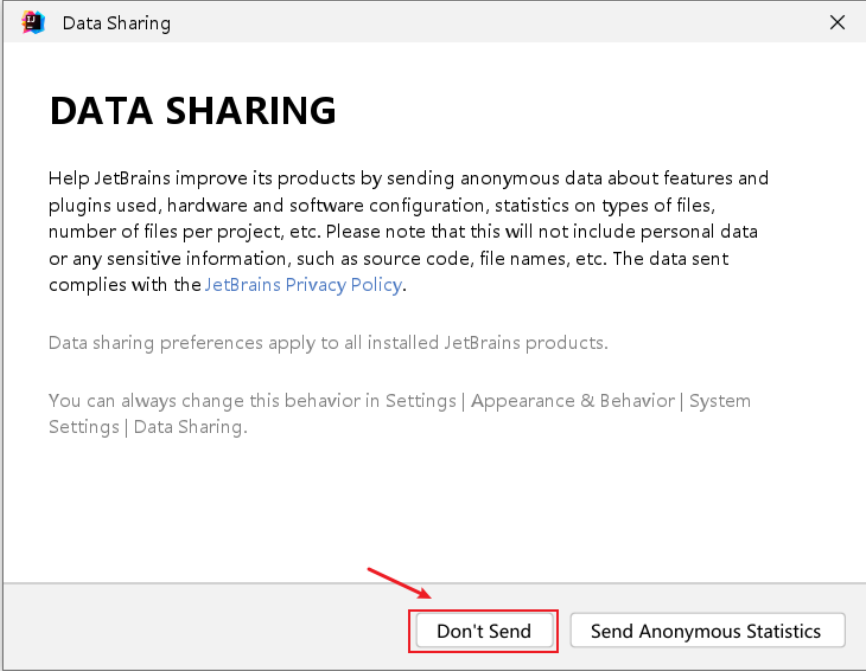Select Send Anonymous Statistics button

pyautogui.click(x=707, y=631)
